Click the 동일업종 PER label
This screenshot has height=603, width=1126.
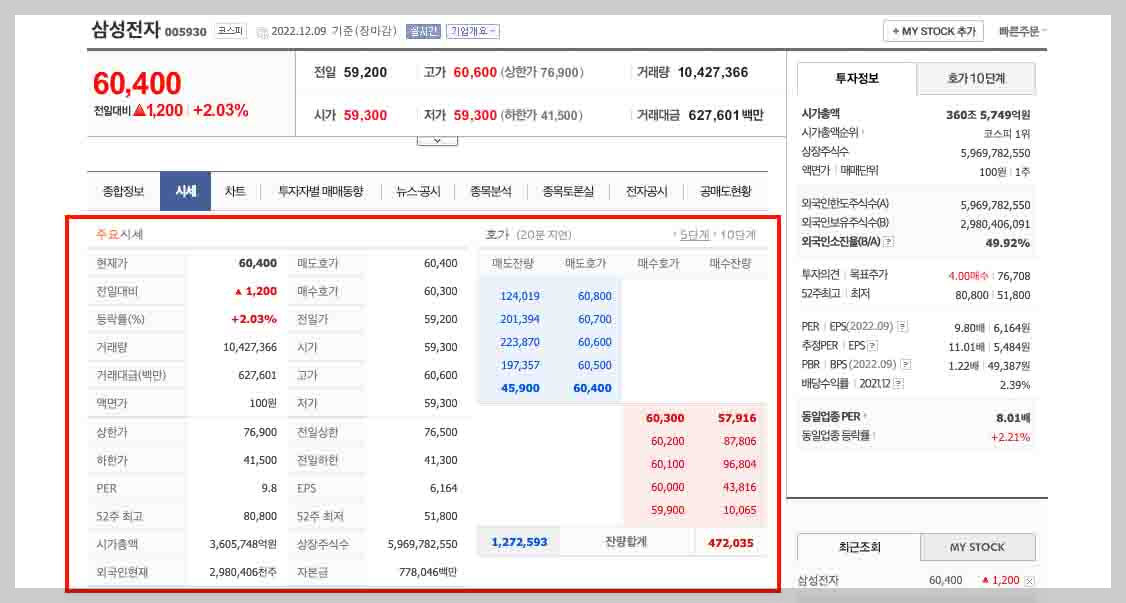(830, 416)
